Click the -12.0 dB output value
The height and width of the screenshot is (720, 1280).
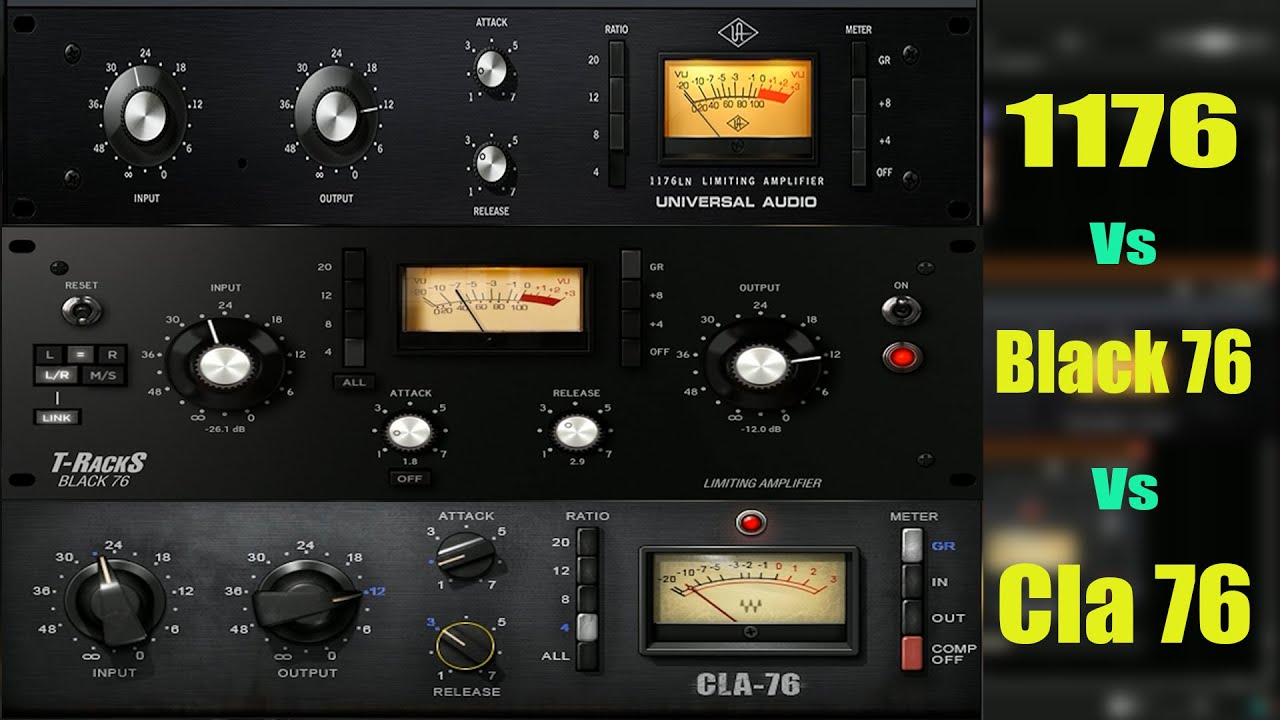760,431
